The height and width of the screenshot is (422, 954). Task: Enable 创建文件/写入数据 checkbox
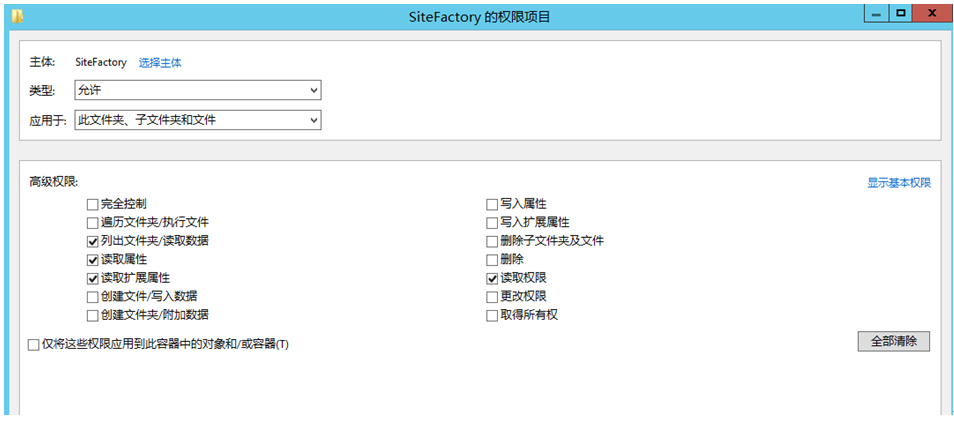point(93,296)
